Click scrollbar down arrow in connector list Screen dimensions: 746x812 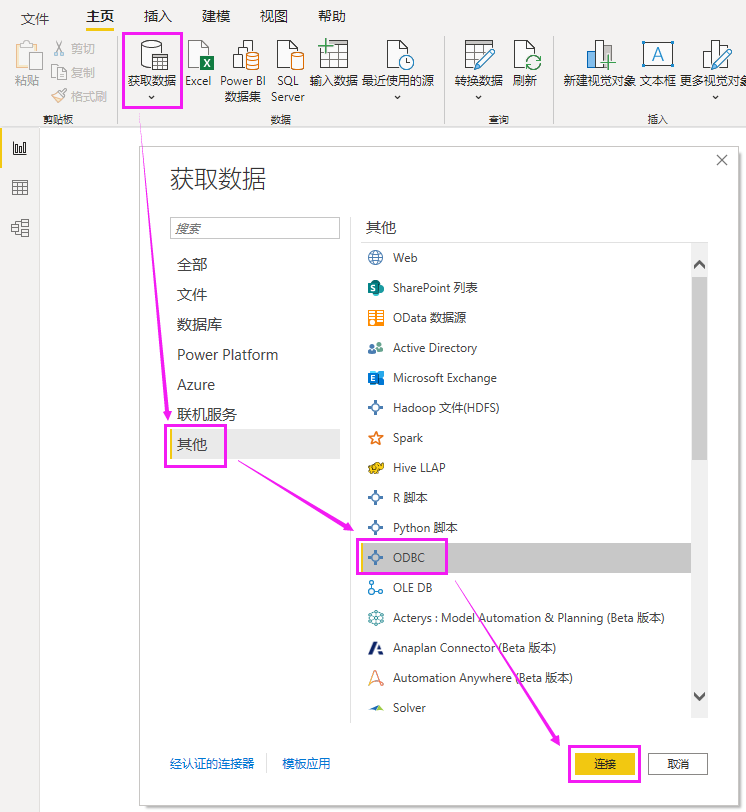click(699, 697)
